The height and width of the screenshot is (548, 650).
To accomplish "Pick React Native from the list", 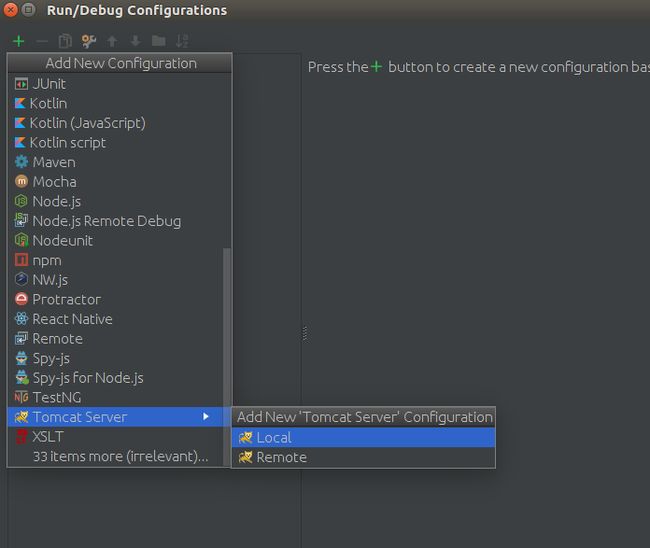I will (x=116, y=319).
